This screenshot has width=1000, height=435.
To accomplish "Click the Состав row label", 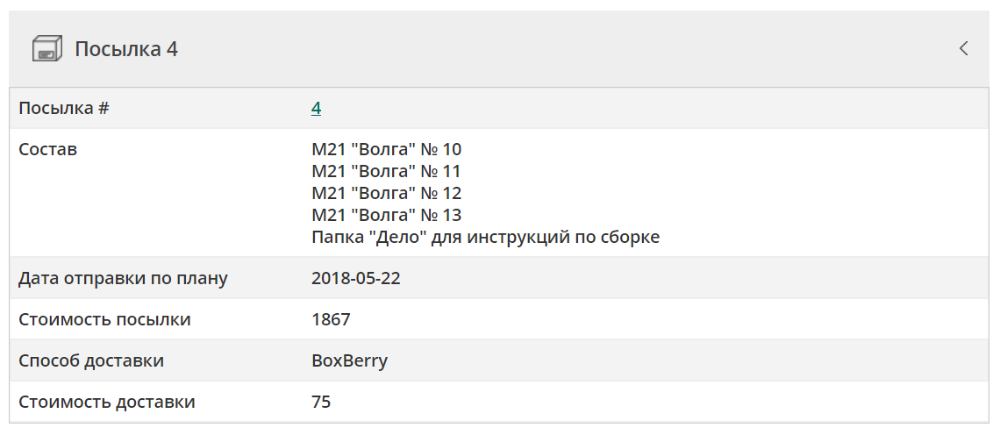I will point(48,150).
